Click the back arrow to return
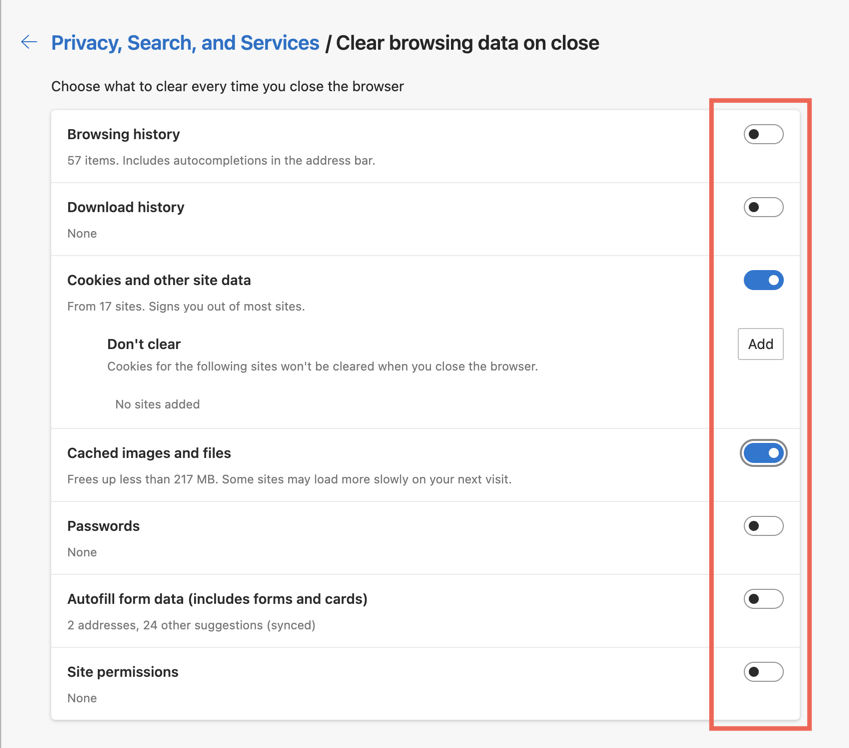This screenshot has height=748, width=849. point(28,42)
